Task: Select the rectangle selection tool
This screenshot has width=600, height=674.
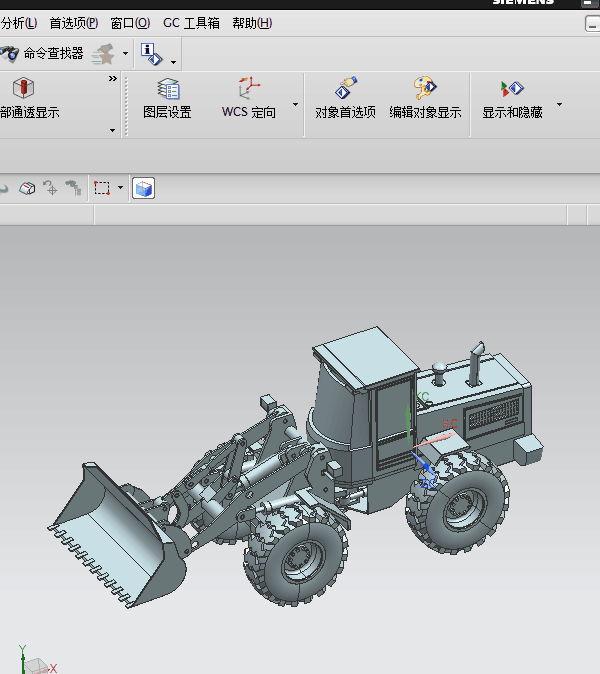Action: pyautogui.click(x=102, y=188)
